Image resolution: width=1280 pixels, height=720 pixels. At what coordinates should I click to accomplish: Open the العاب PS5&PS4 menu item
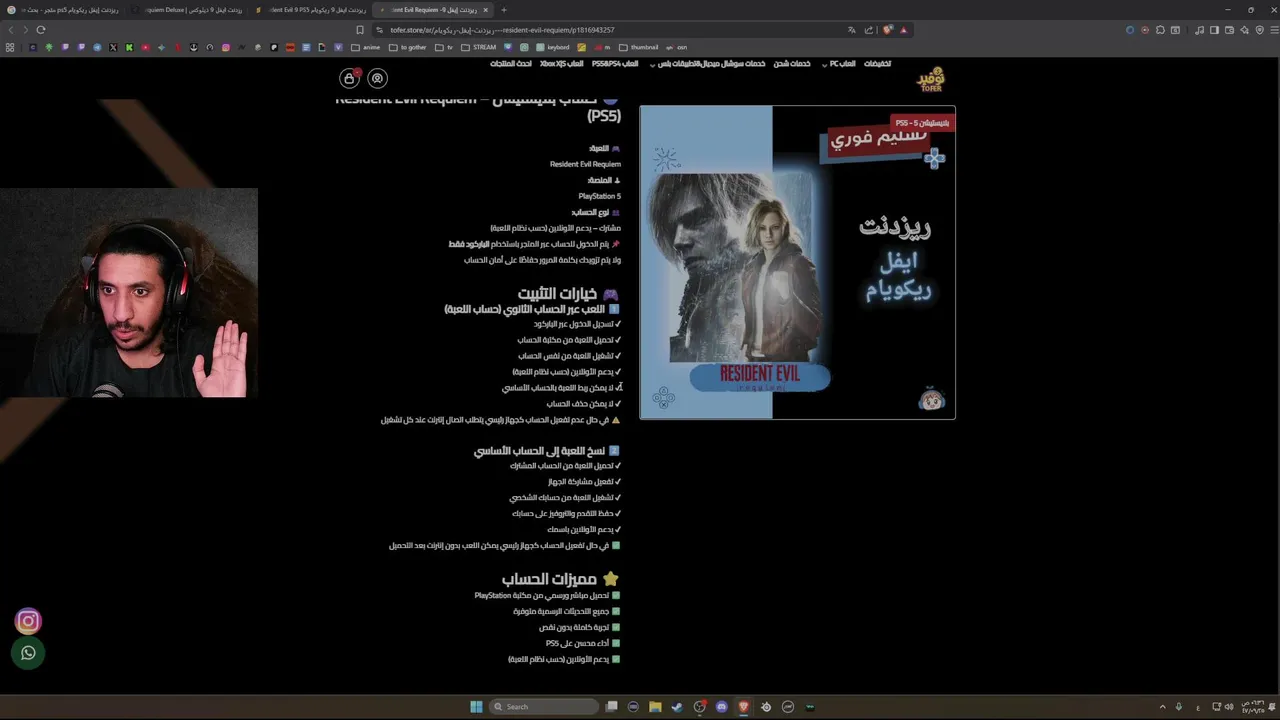(615, 64)
